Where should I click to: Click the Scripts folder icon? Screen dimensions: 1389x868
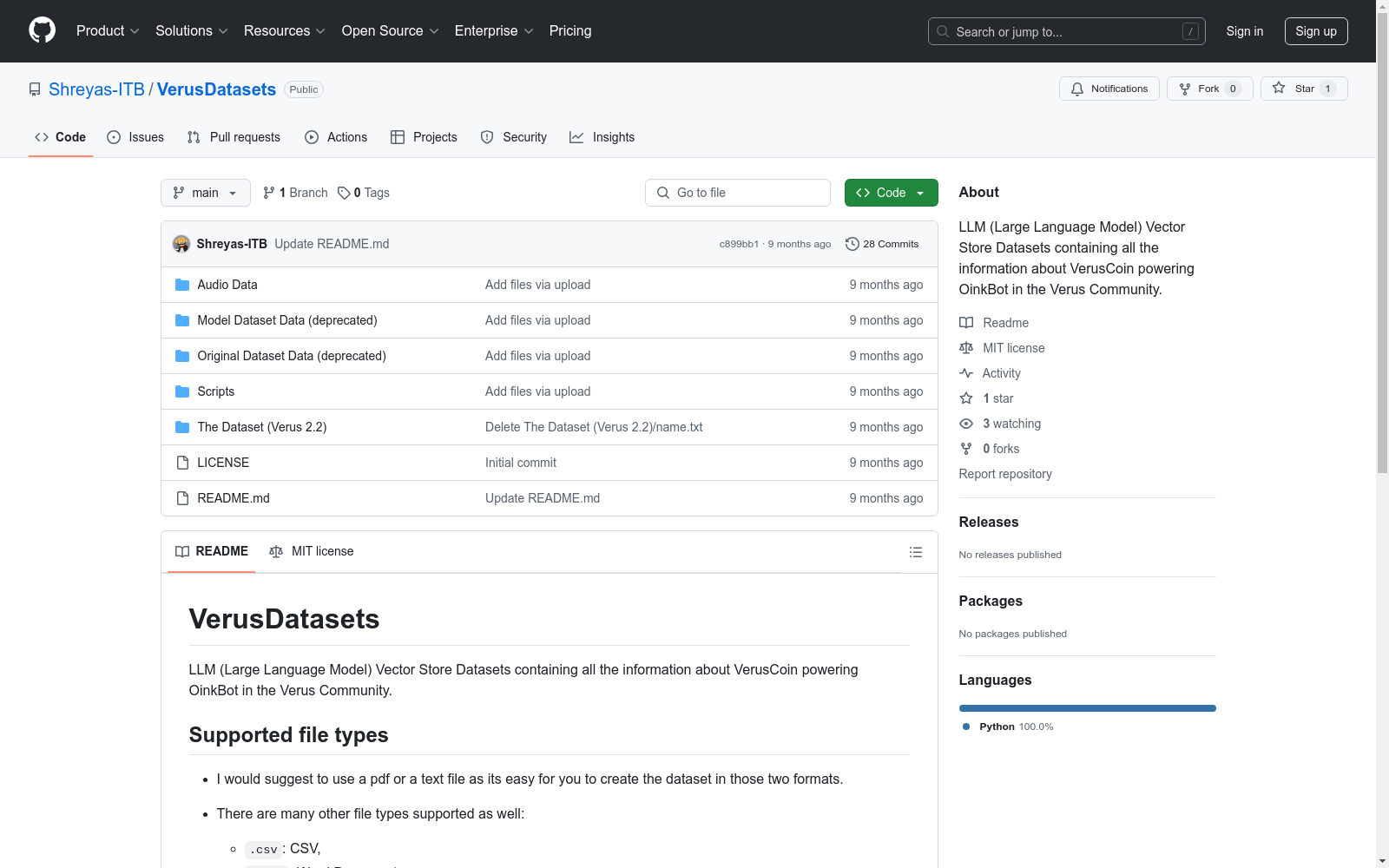click(x=182, y=391)
